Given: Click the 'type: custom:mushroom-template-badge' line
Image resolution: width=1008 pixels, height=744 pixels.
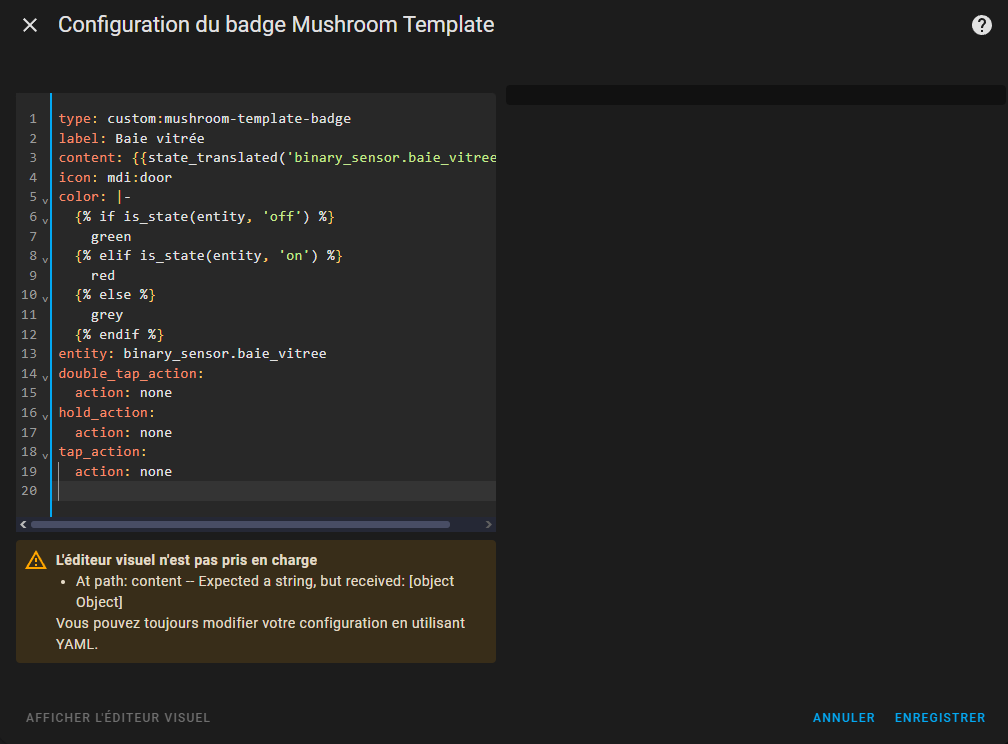Looking at the screenshot, I should pos(204,119).
